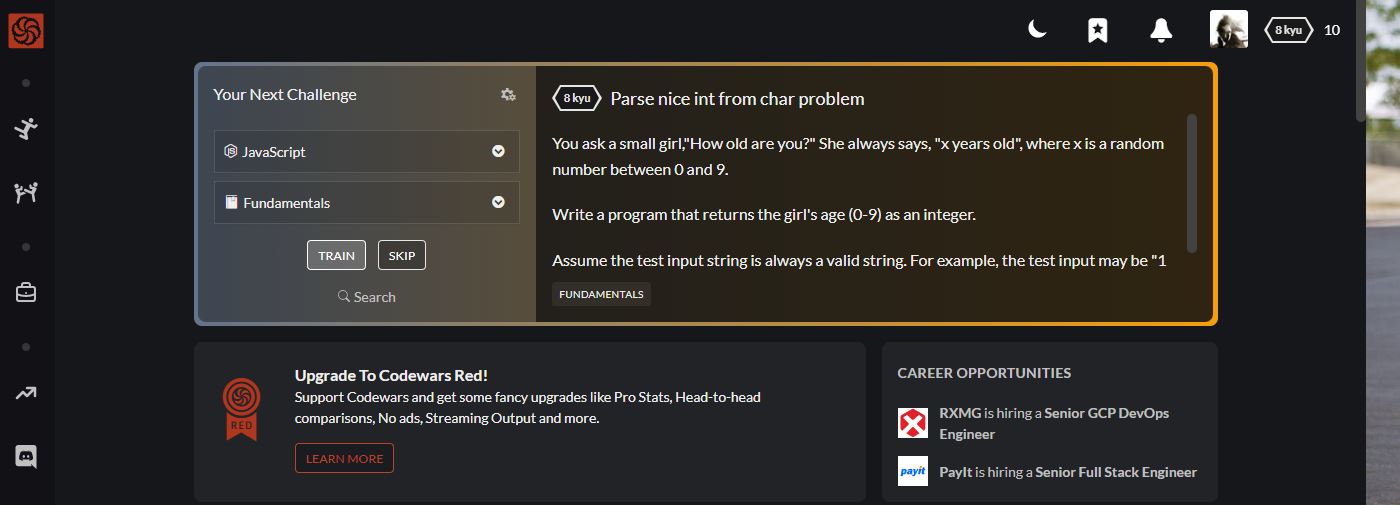The width and height of the screenshot is (1400, 505).
Task: Click the Search link below Train
Action: 367,297
